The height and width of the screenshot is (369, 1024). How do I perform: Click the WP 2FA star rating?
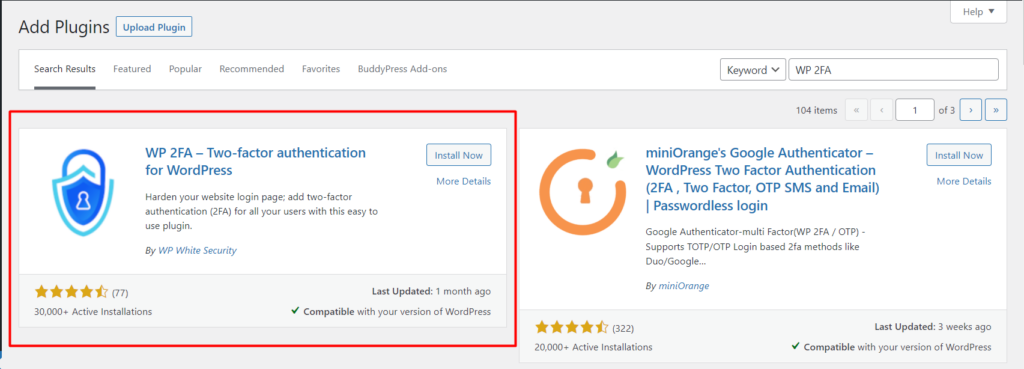71,292
